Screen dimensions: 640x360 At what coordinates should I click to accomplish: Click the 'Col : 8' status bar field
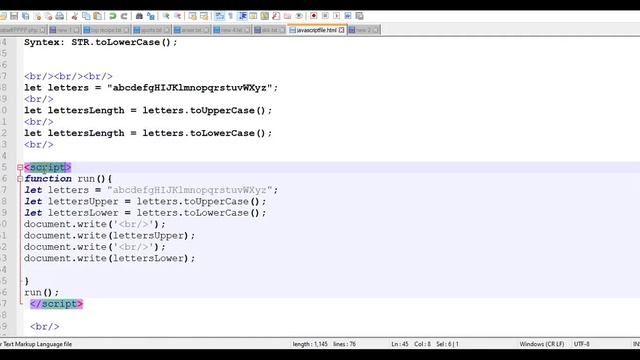pos(422,344)
